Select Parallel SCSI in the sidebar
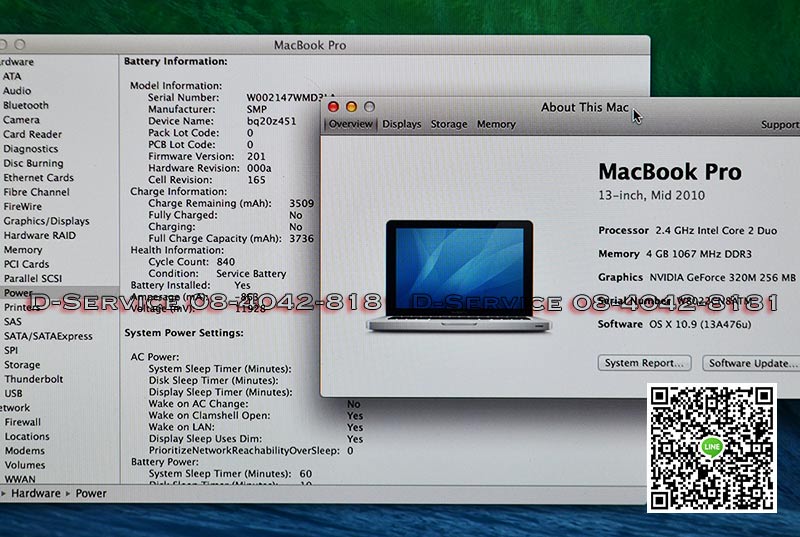This screenshot has height=537, width=800. (x=33, y=278)
